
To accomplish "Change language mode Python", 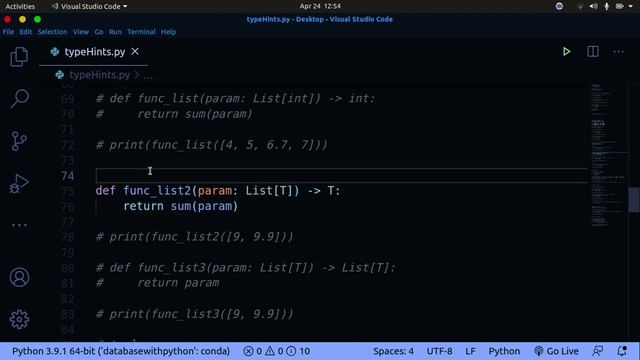I will [504, 351].
